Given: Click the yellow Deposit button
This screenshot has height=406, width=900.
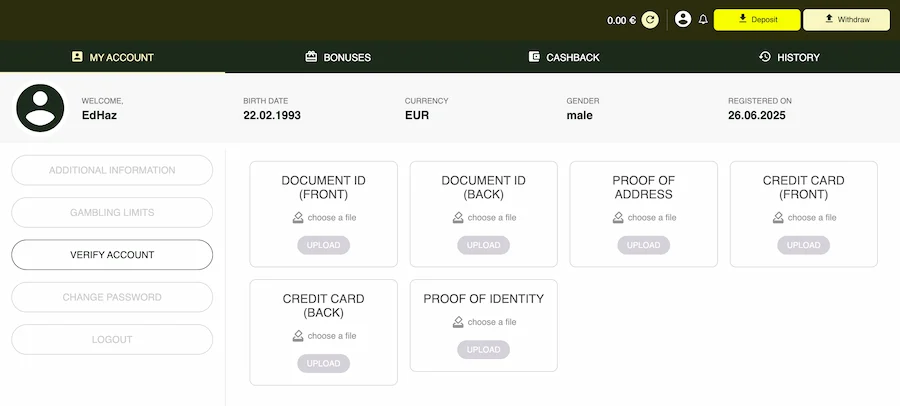Looking at the screenshot, I should 757,20.
